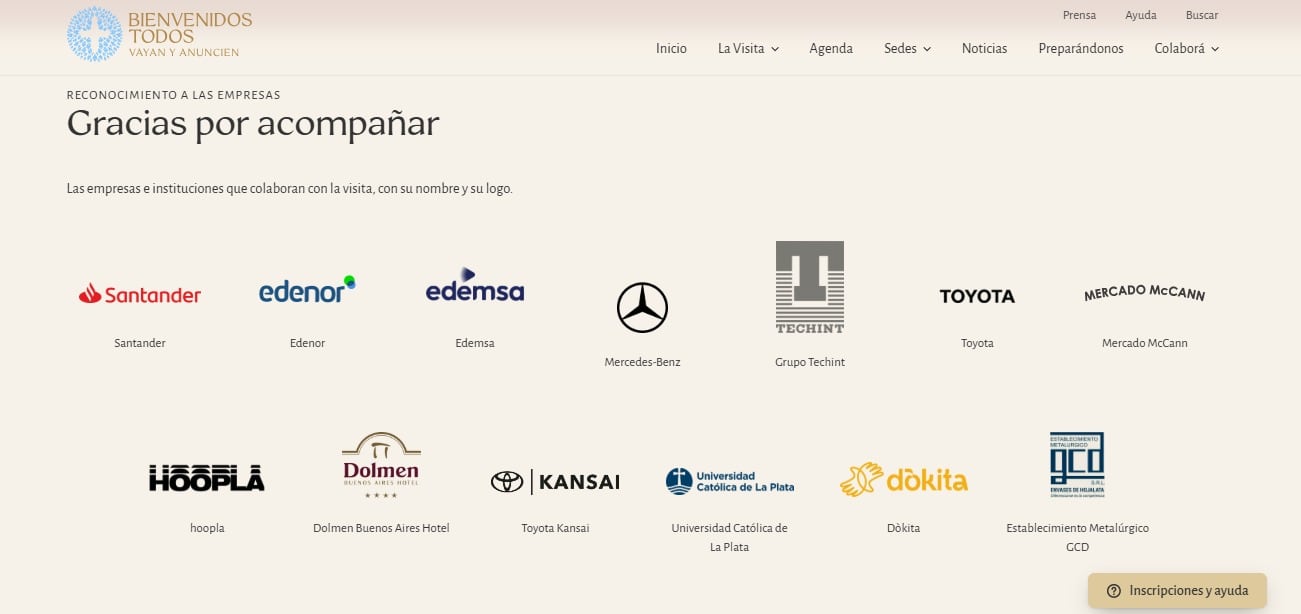Click the Grupo Techint caption

tap(810, 362)
